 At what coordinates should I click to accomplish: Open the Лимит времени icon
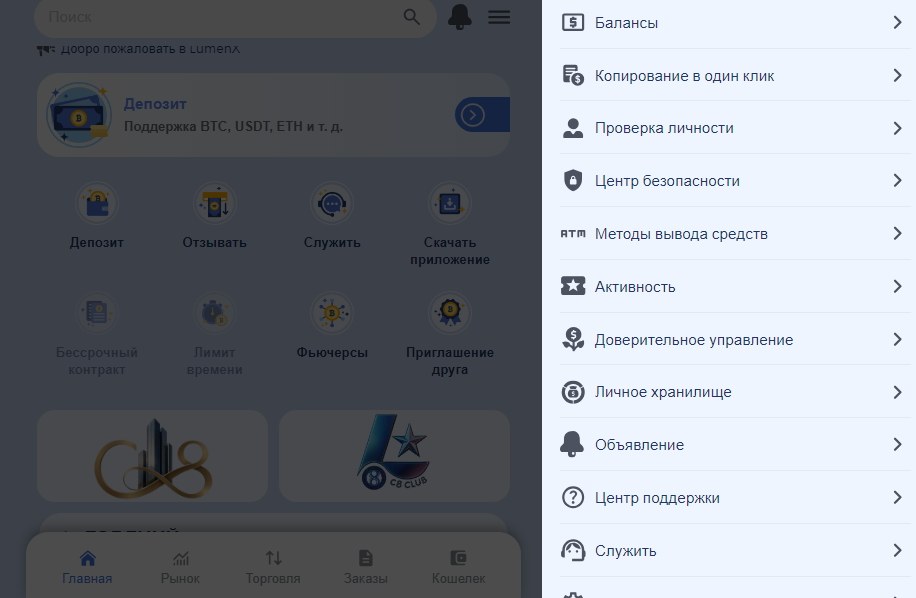tap(214, 313)
